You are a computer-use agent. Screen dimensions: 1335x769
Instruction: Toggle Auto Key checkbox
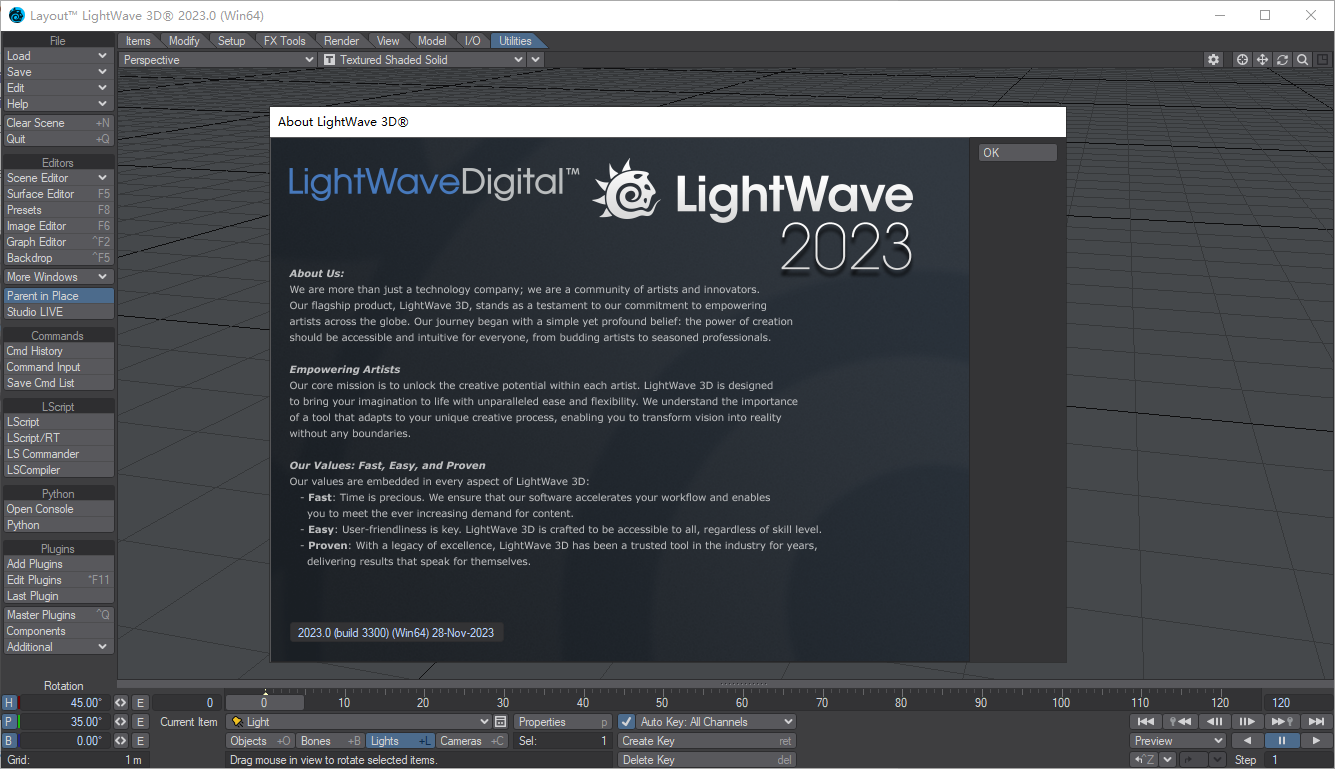tap(627, 722)
